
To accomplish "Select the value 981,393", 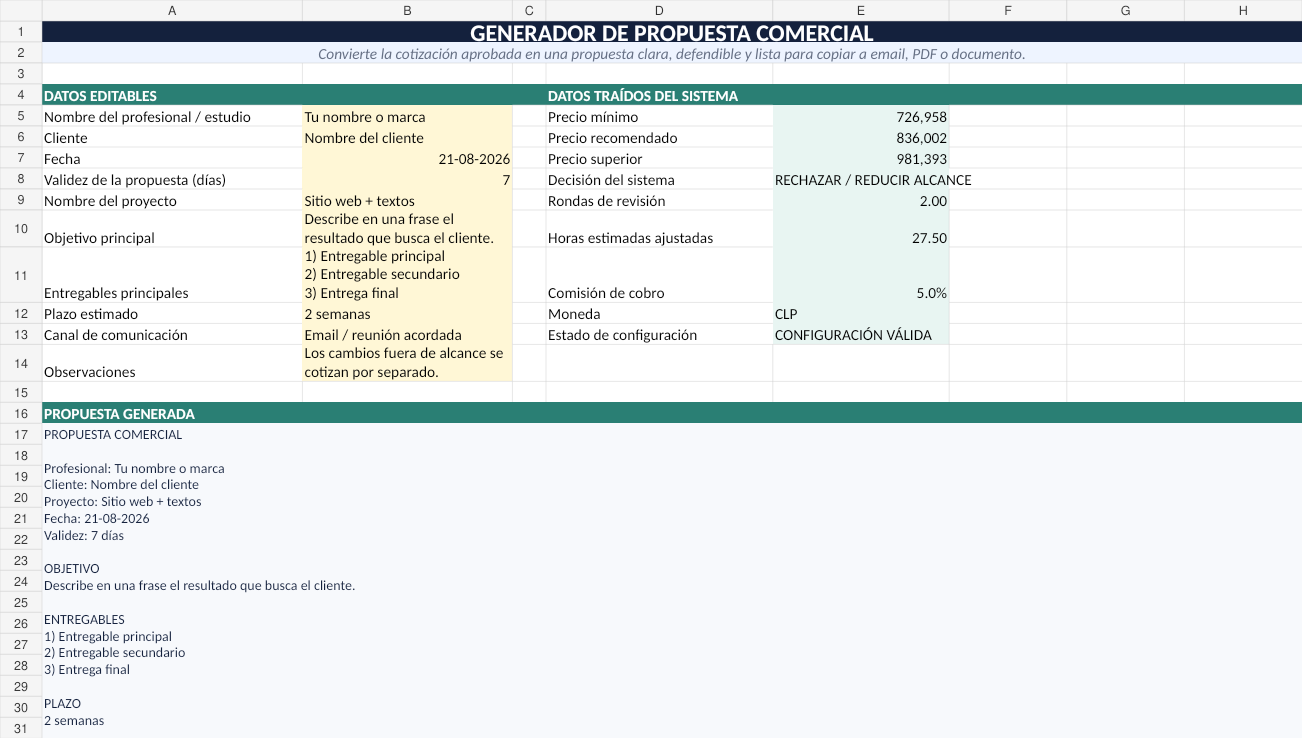I will click(861, 159).
